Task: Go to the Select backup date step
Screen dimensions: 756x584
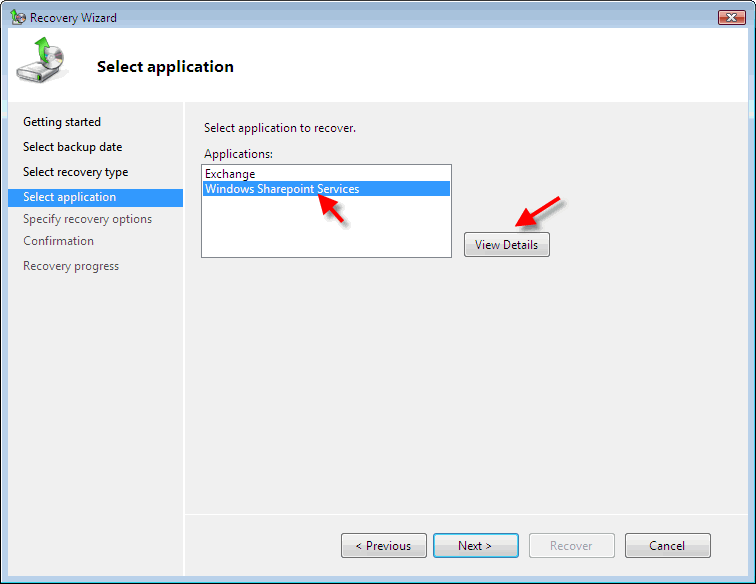Action: [x=72, y=147]
